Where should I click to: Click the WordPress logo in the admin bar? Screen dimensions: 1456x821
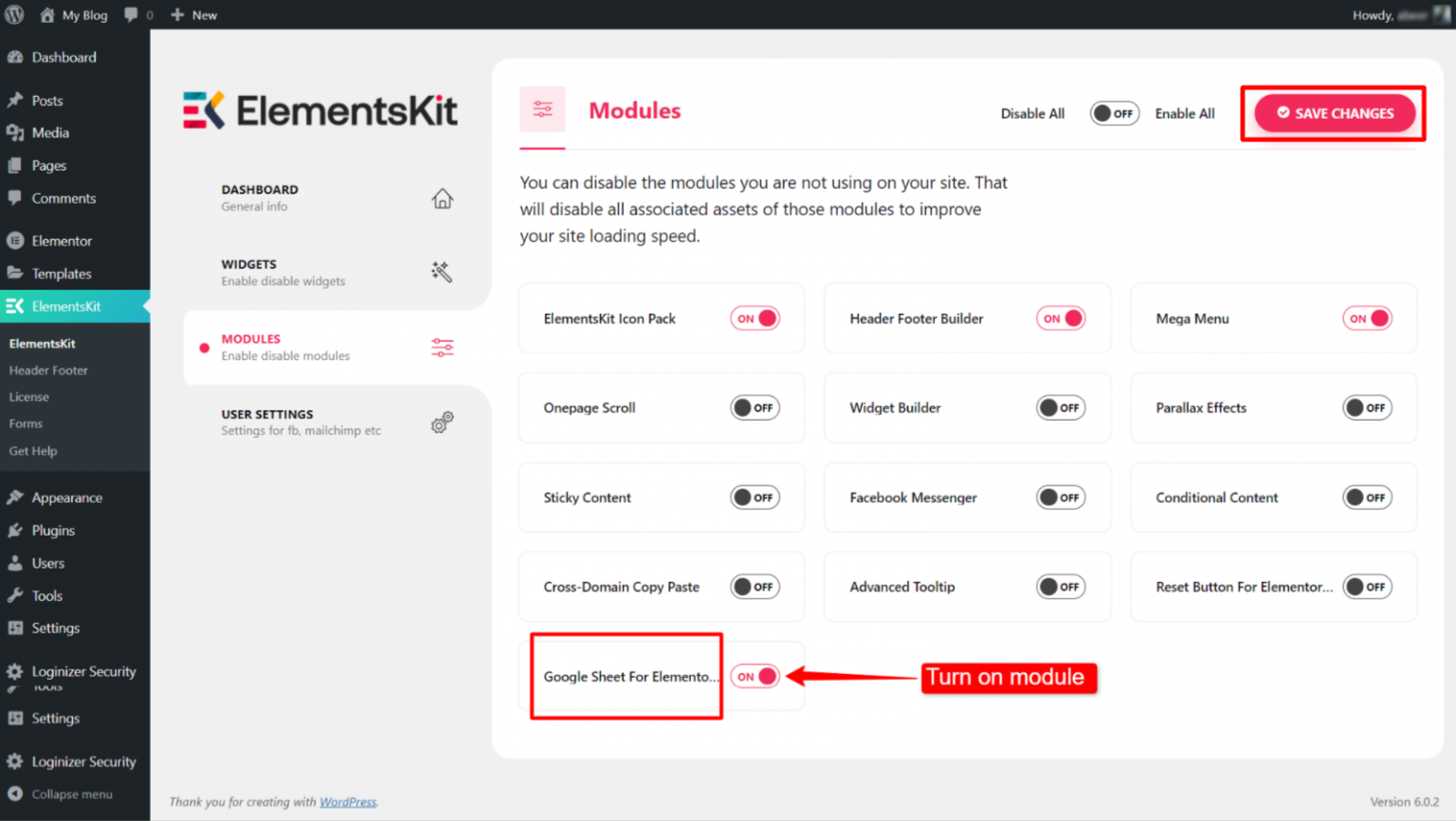13,14
